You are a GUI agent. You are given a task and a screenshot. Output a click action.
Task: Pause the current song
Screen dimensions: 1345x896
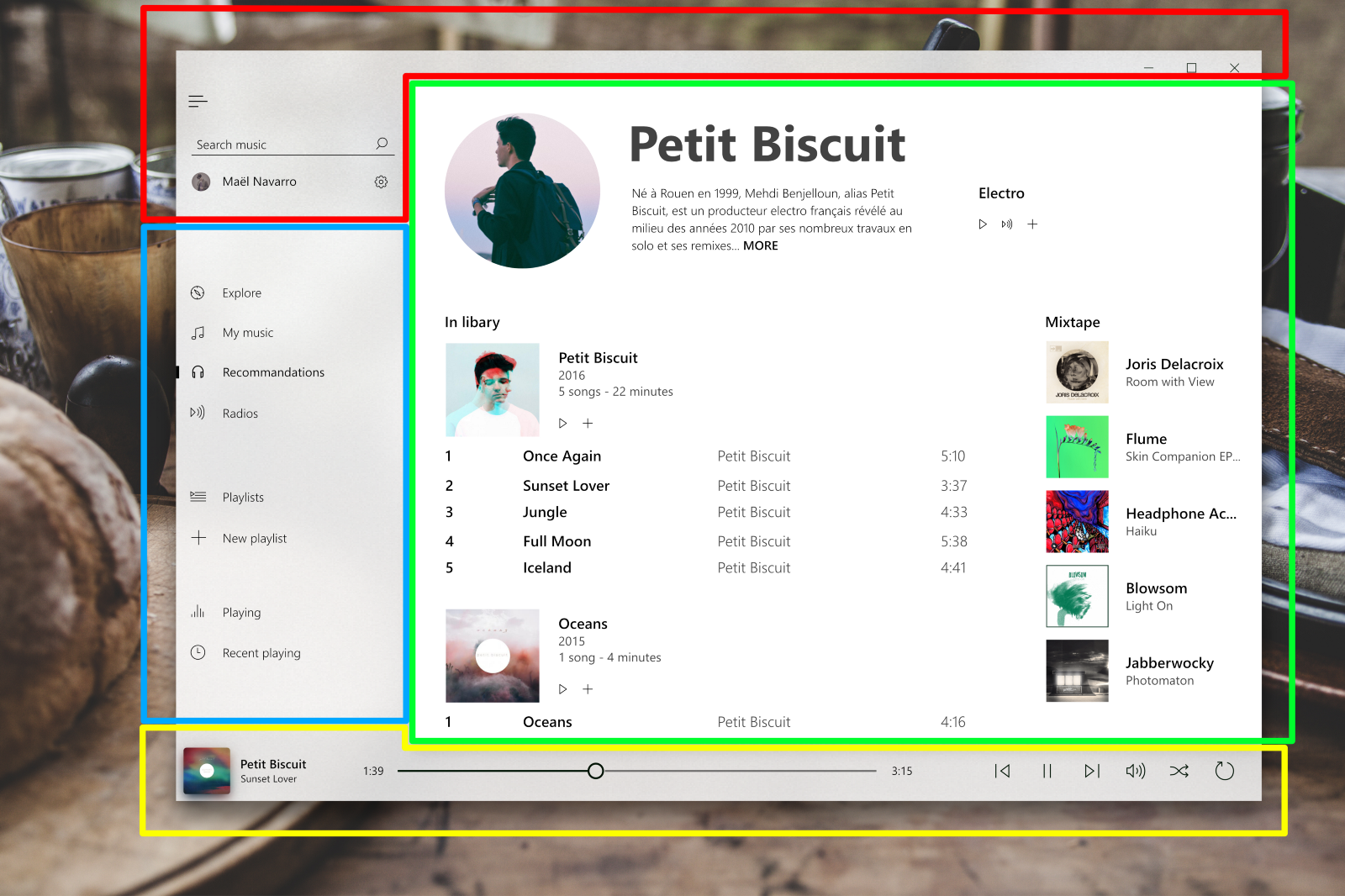1047,771
